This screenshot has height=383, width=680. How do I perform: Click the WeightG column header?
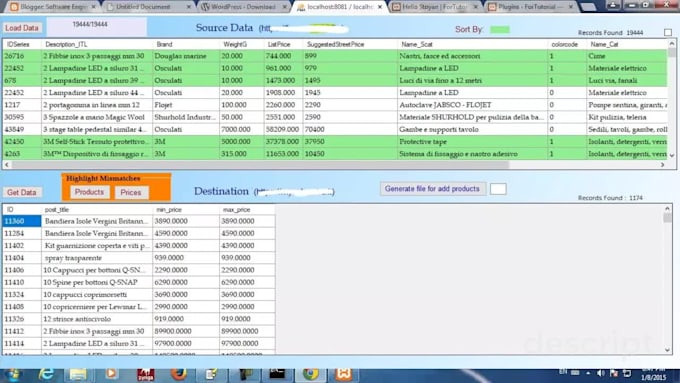(x=242, y=44)
